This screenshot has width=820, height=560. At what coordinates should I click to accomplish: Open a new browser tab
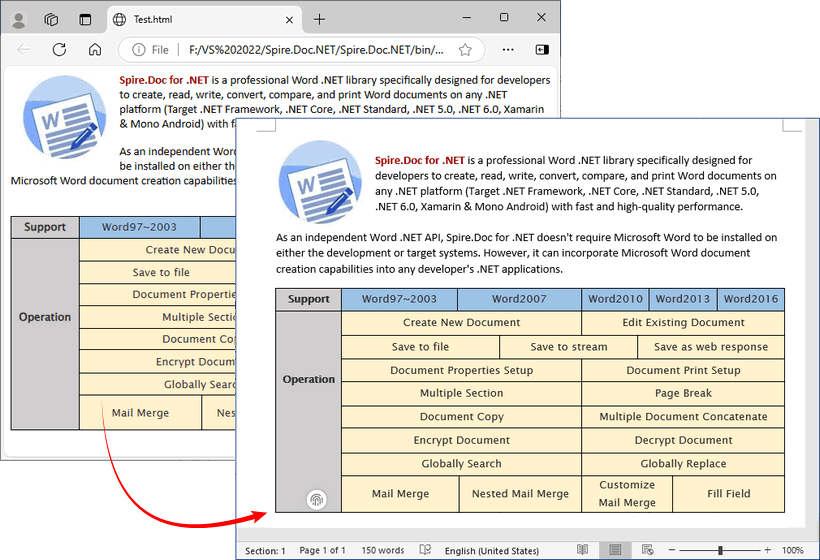pos(320,19)
